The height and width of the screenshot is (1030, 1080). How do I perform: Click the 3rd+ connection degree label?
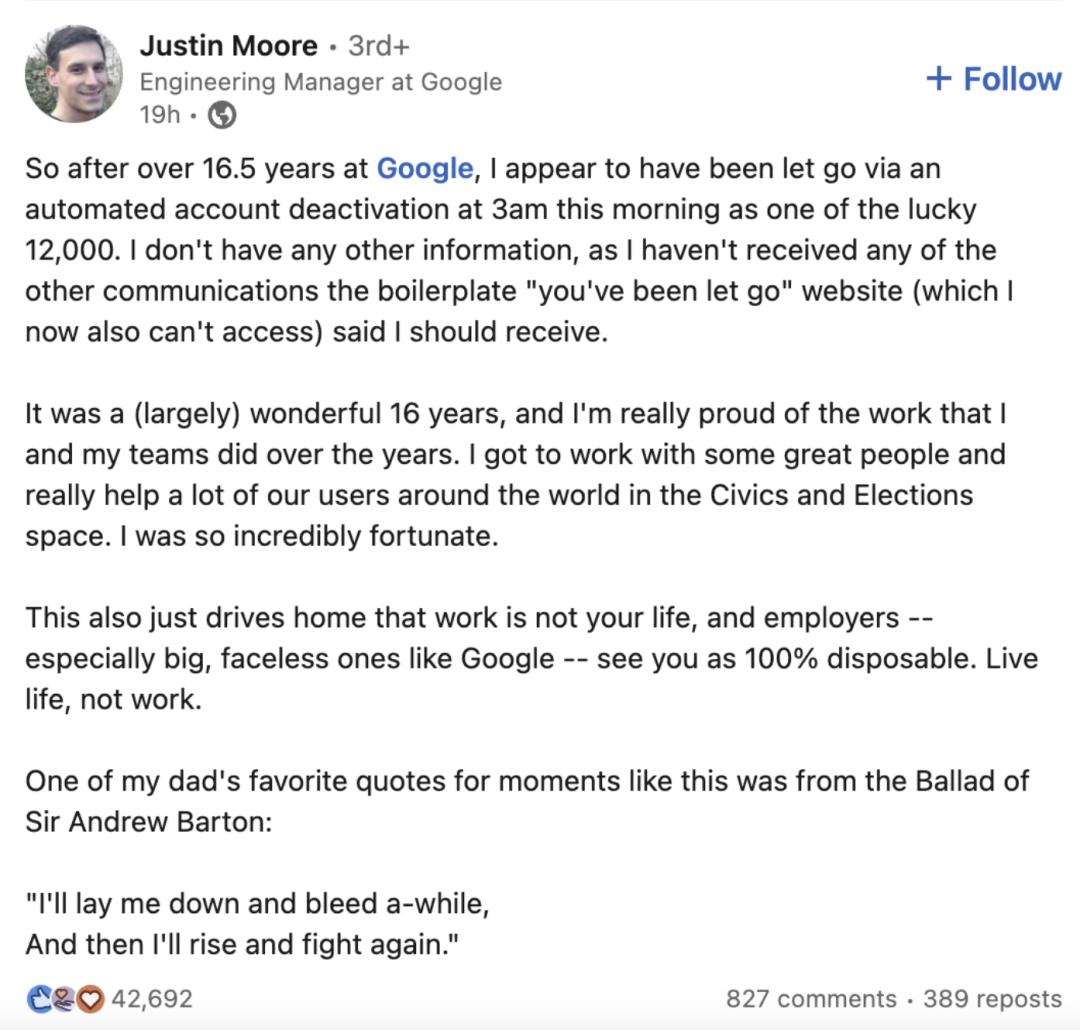(x=380, y=46)
